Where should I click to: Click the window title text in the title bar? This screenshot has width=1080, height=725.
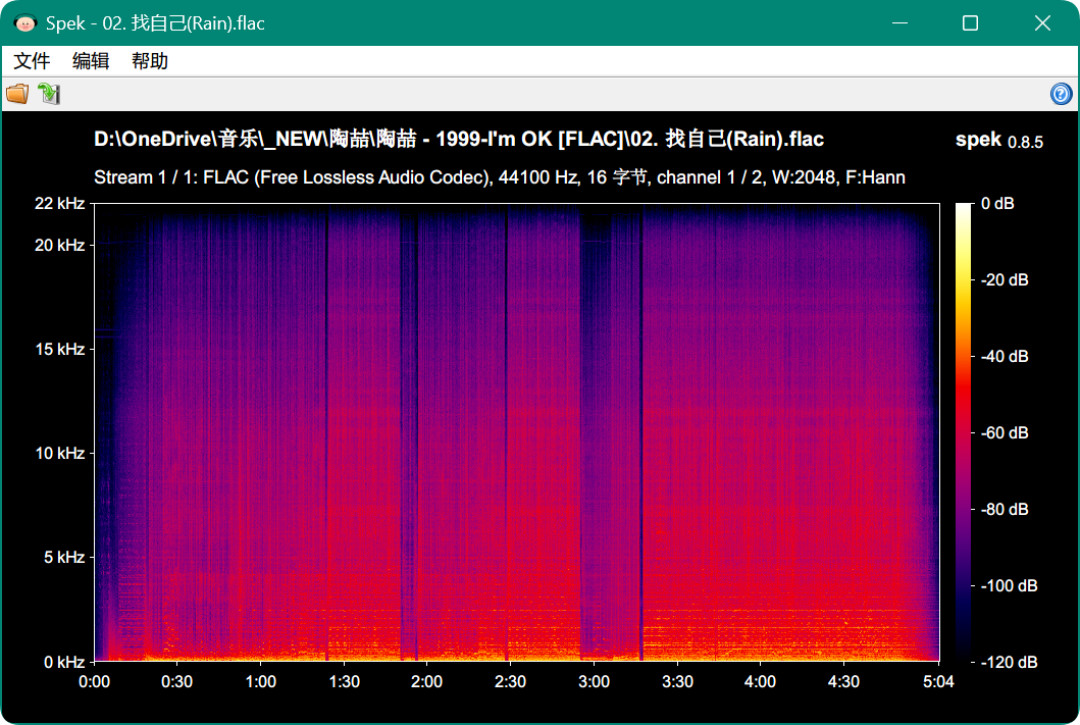coord(155,23)
